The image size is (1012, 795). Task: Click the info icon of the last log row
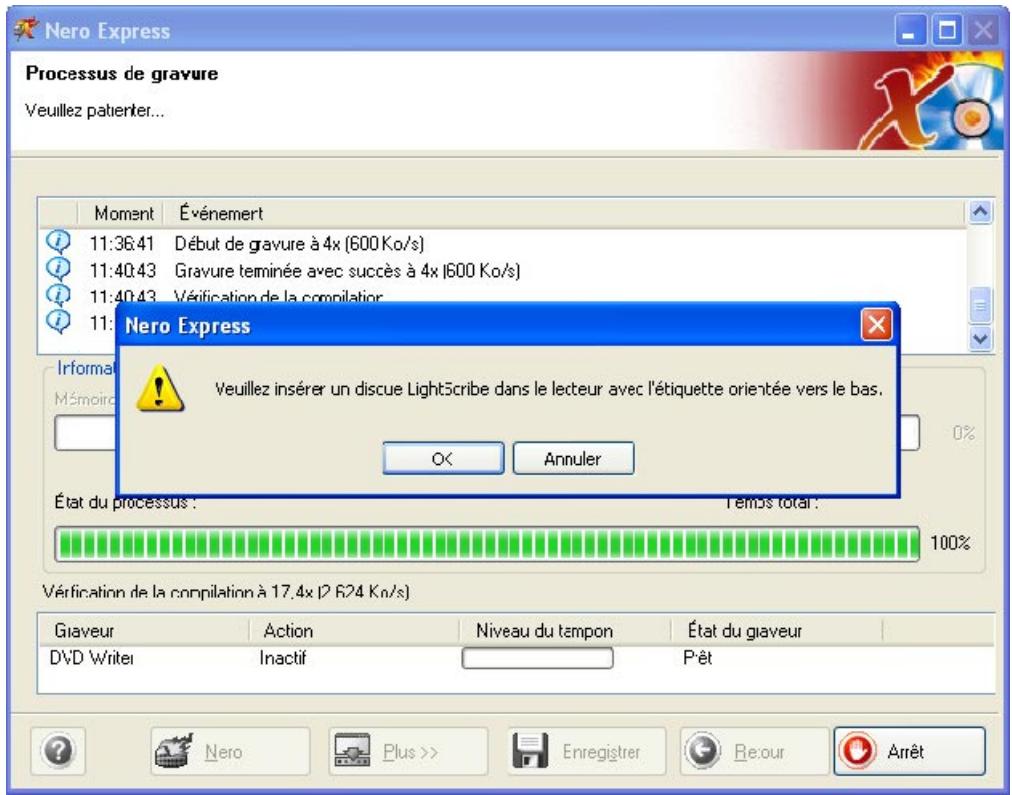tap(58, 321)
